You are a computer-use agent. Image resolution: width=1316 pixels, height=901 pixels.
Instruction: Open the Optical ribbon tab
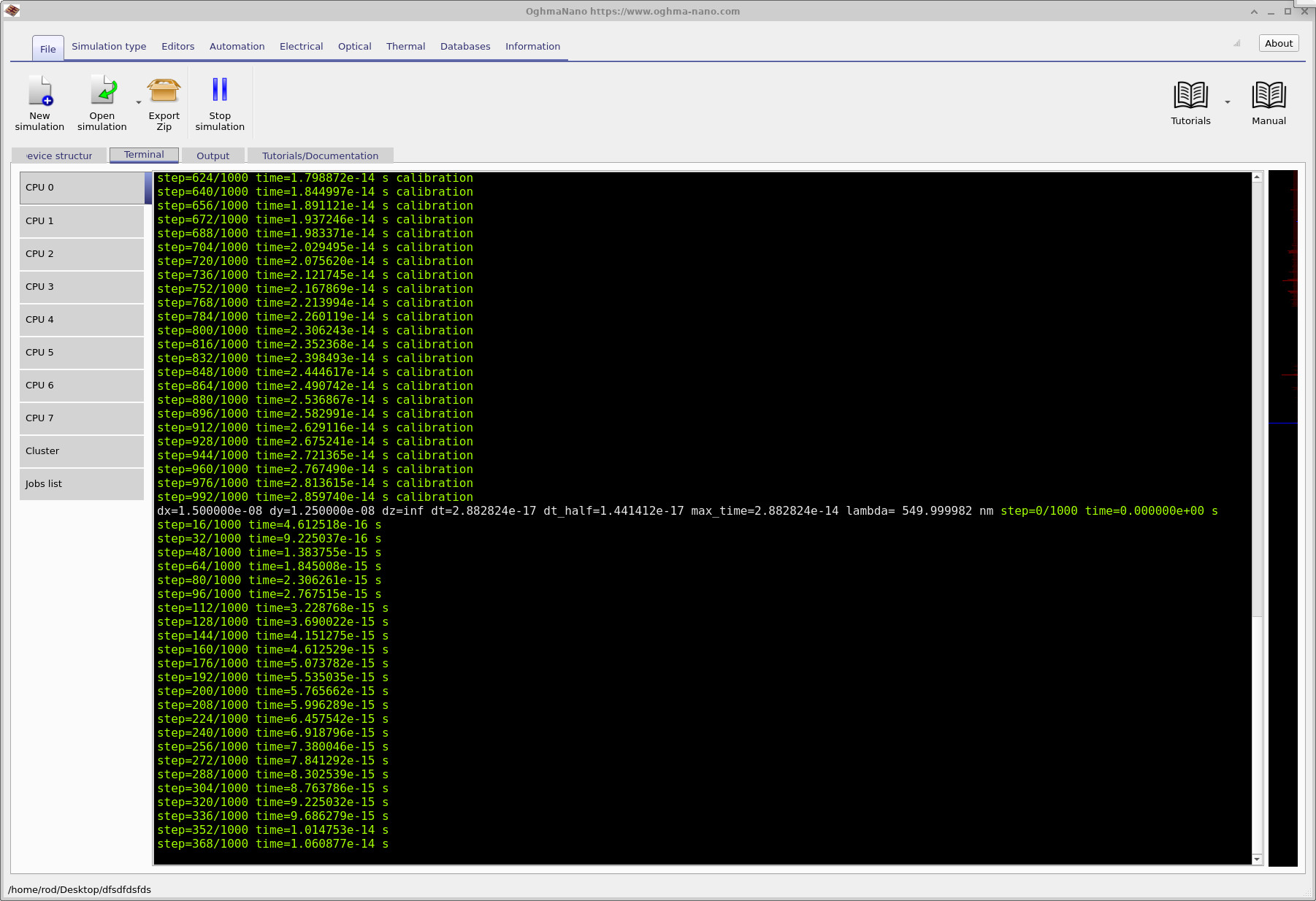[x=354, y=46]
